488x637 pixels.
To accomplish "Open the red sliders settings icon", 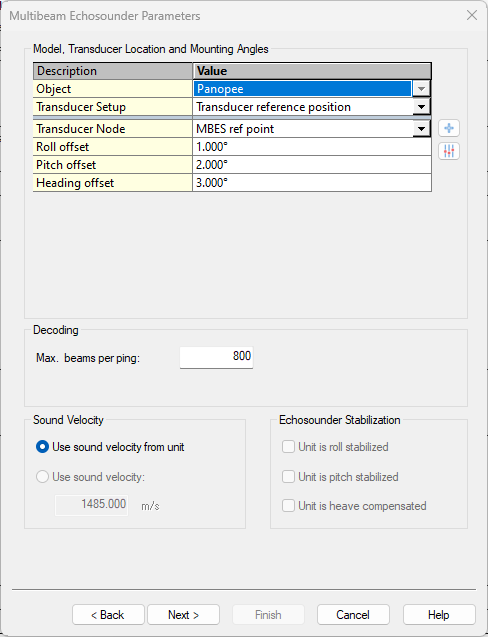I will (449, 152).
